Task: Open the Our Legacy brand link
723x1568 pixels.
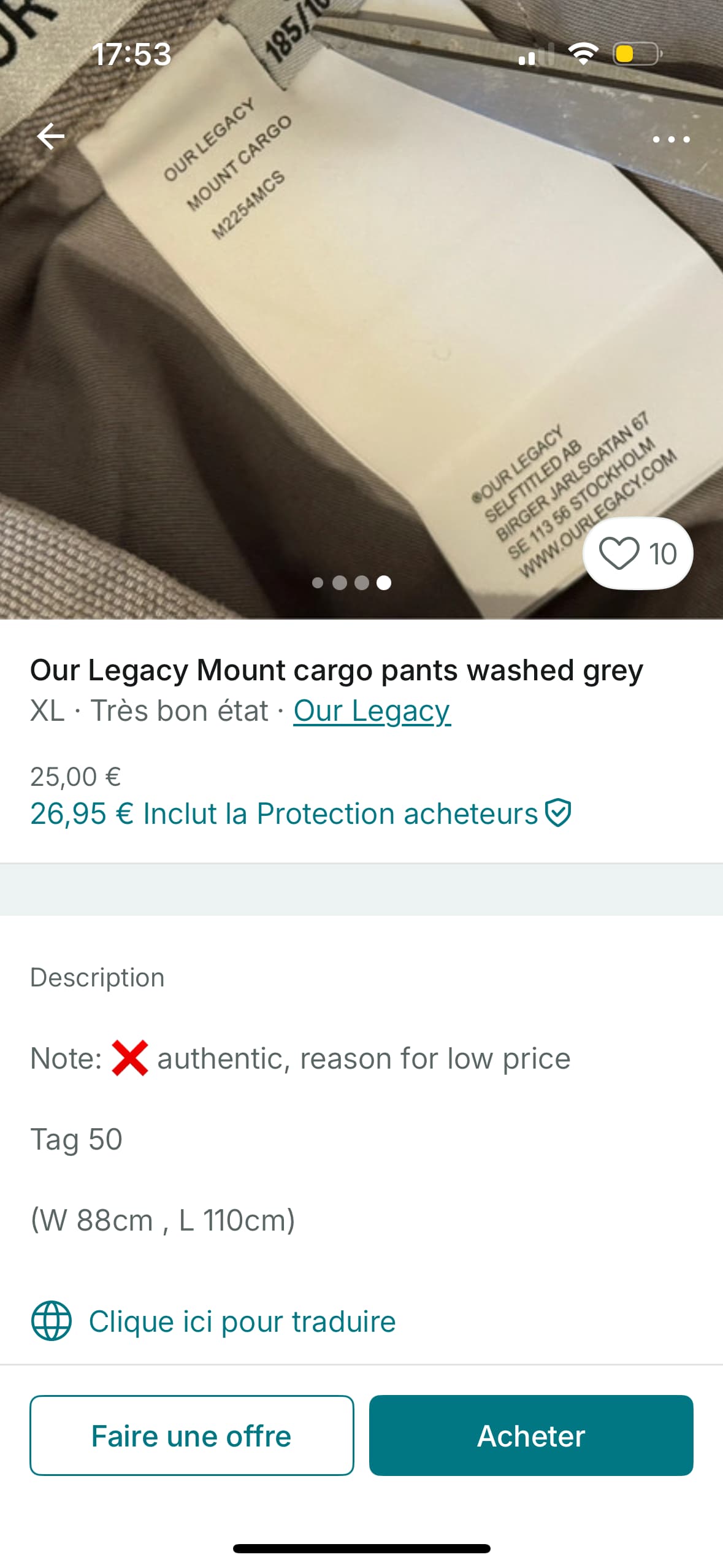Action: [x=372, y=711]
